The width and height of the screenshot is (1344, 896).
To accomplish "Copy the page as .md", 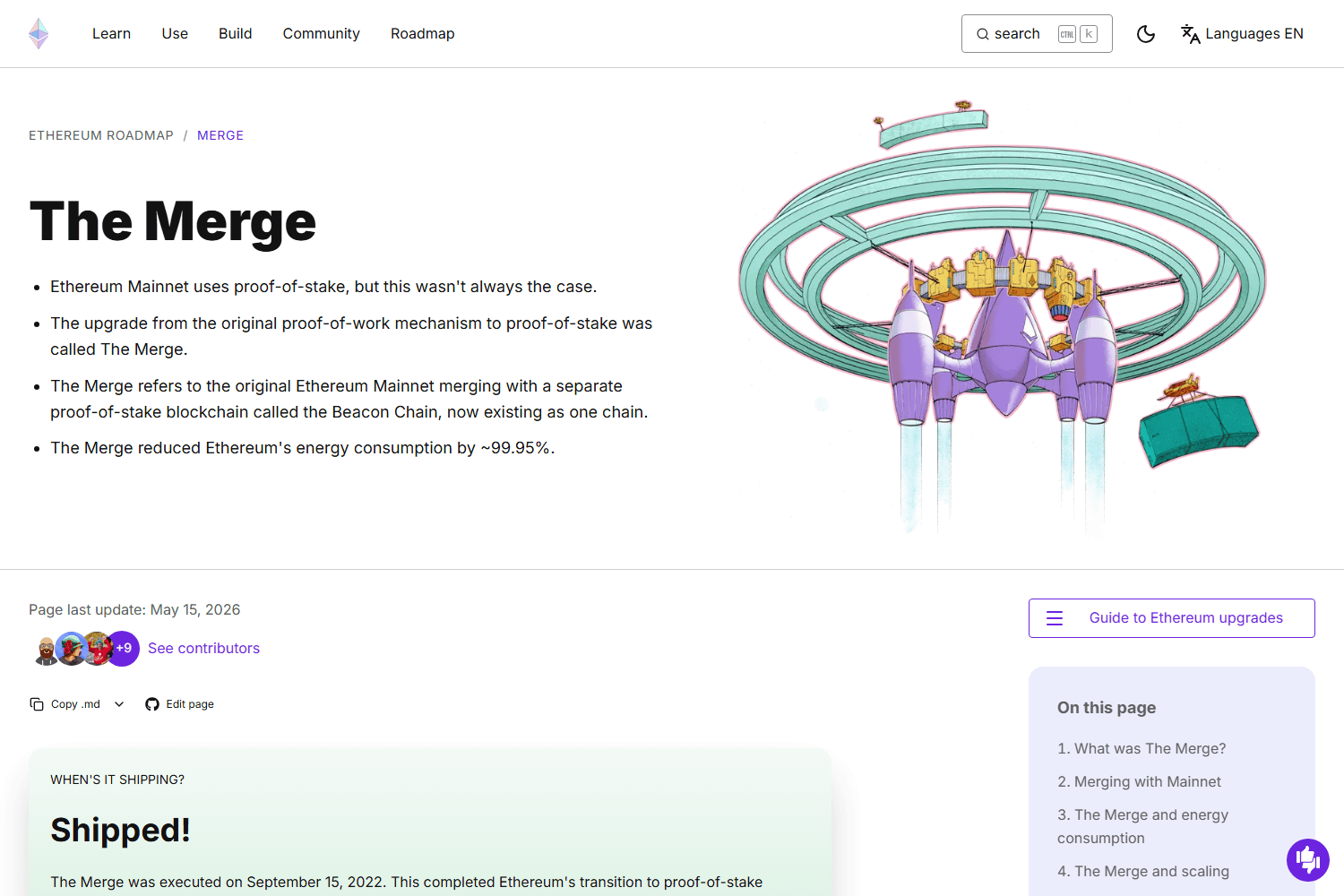I will [x=65, y=704].
